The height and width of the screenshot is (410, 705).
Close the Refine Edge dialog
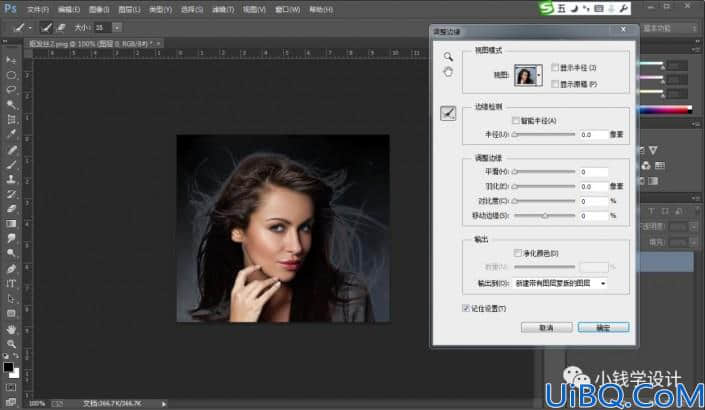tap(623, 29)
